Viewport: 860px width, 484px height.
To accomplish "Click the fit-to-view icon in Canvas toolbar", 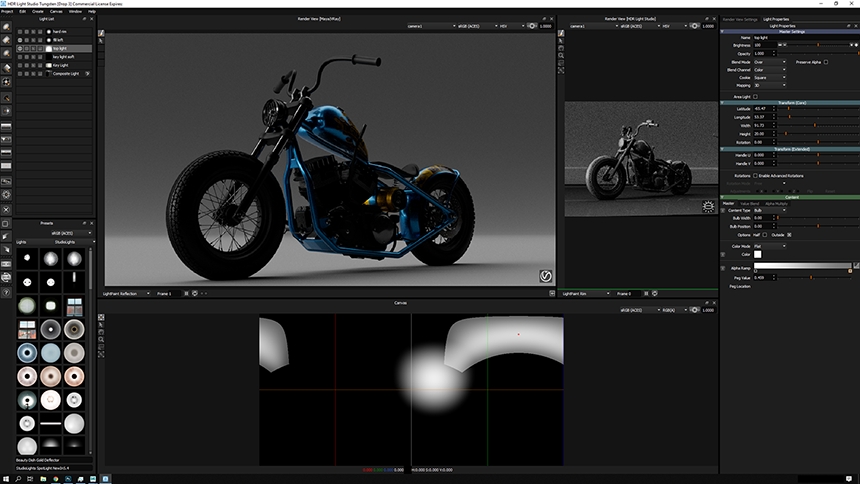I will (101, 354).
